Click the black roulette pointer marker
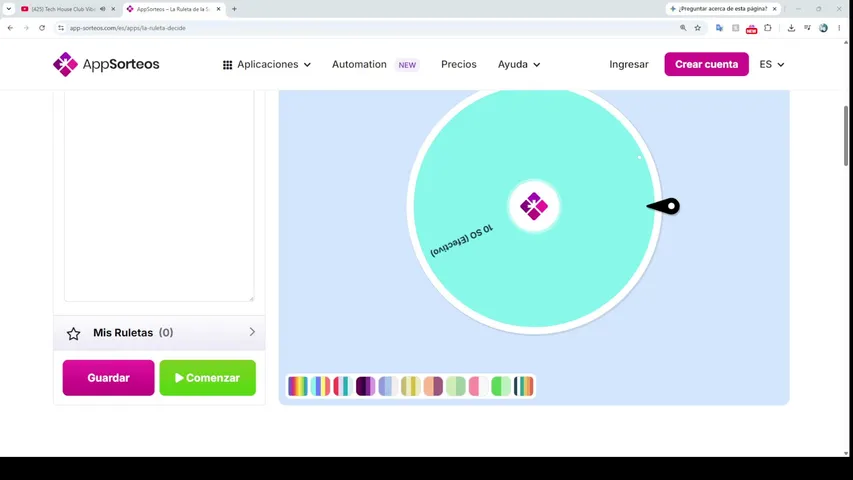The width and height of the screenshot is (853, 480). pyautogui.click(x=664, y=206)
